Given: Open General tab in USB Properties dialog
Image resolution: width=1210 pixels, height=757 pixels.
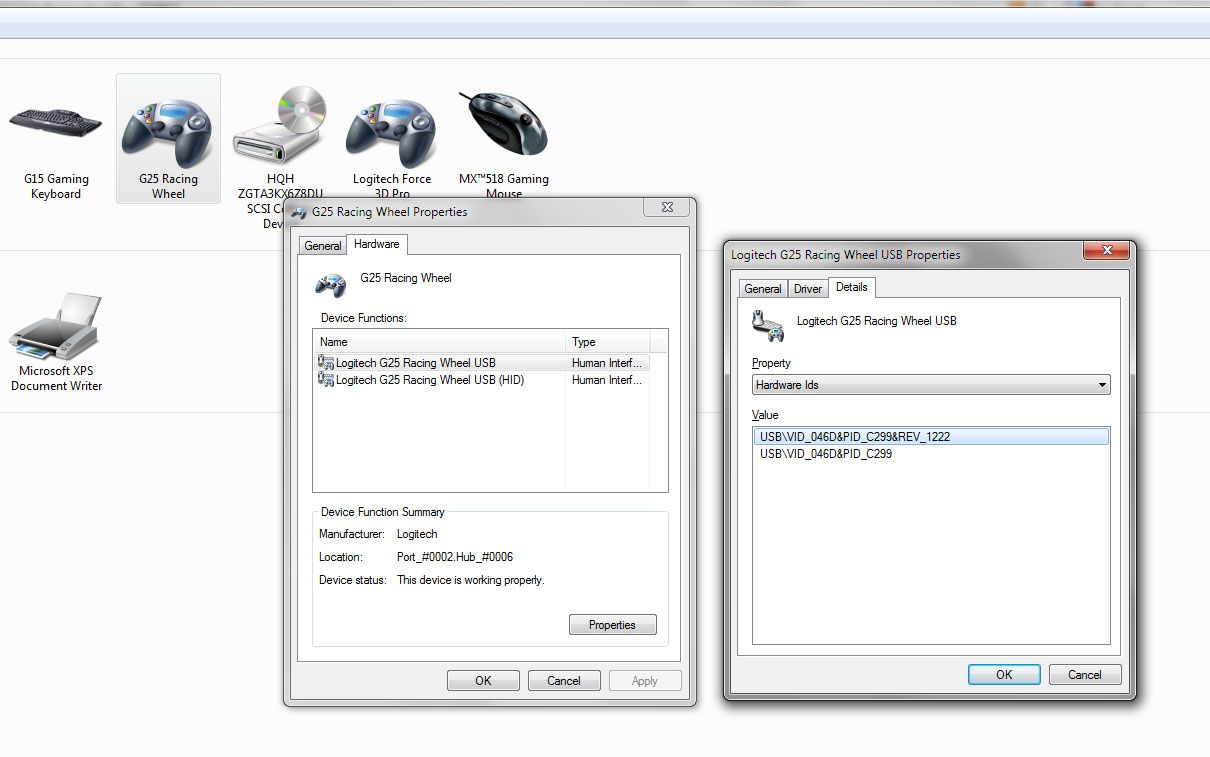Looking at the screenshot, I should tap(763, 289).
